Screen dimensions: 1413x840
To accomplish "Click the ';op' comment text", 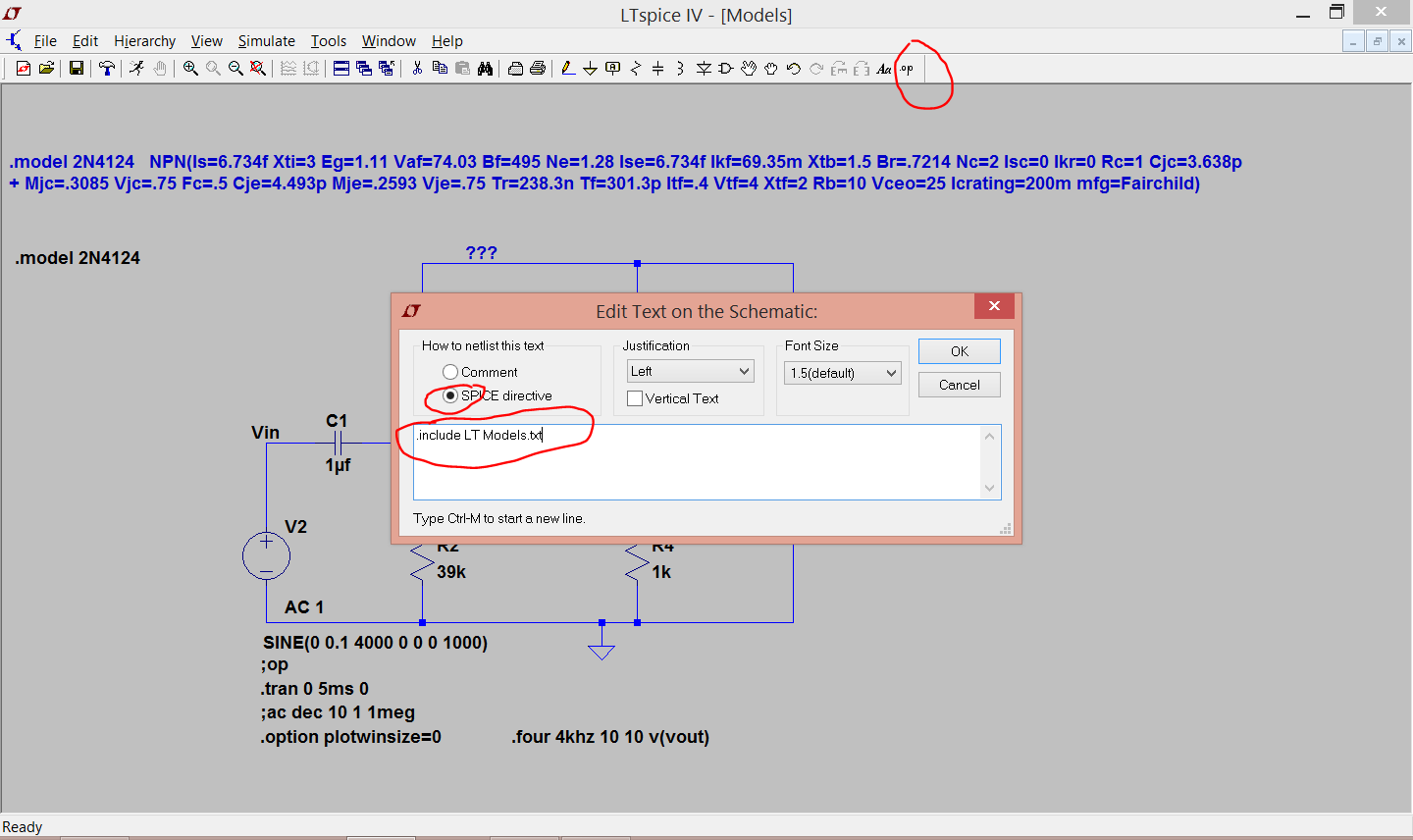I will pyautogui.click(x=275, y=665).
